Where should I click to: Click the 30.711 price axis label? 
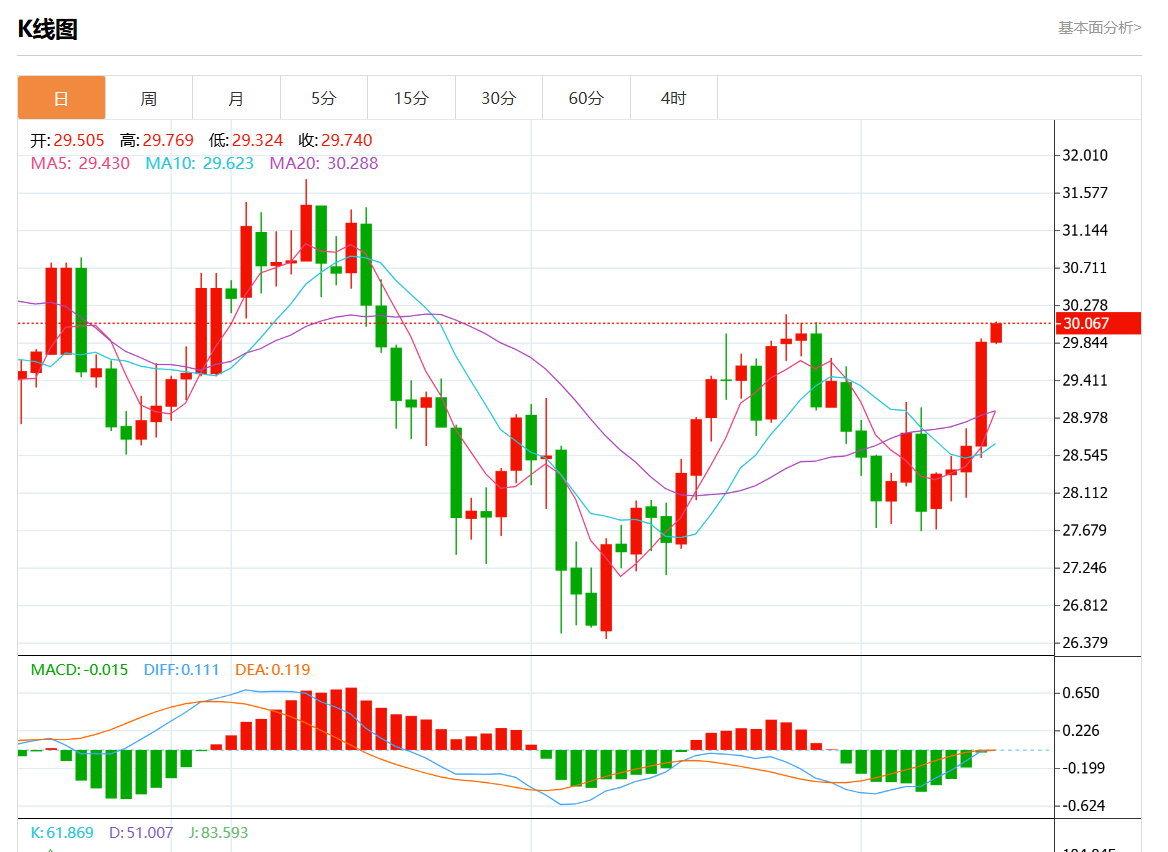(x=1085, y=267)
